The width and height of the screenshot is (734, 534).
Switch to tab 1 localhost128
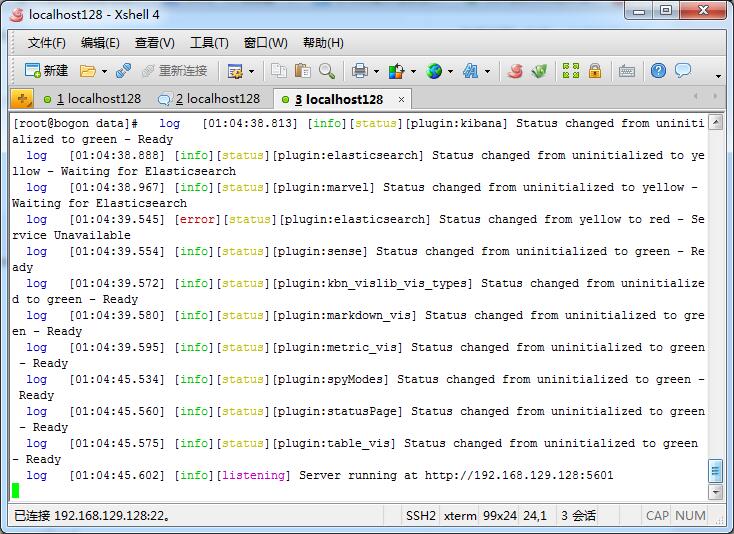tap(93, 99)
